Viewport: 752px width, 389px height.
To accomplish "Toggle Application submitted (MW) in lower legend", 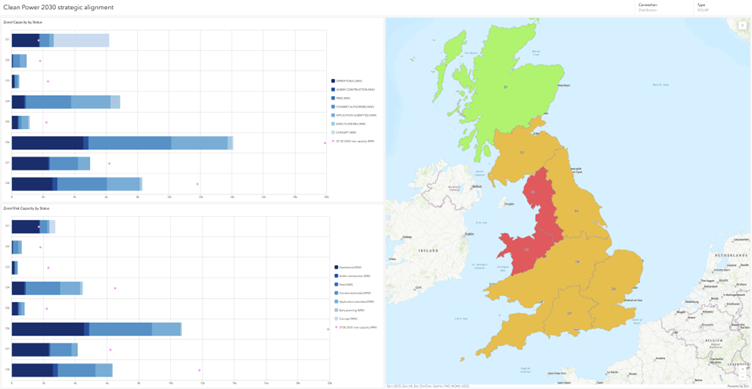I will (x=354, y=301).
